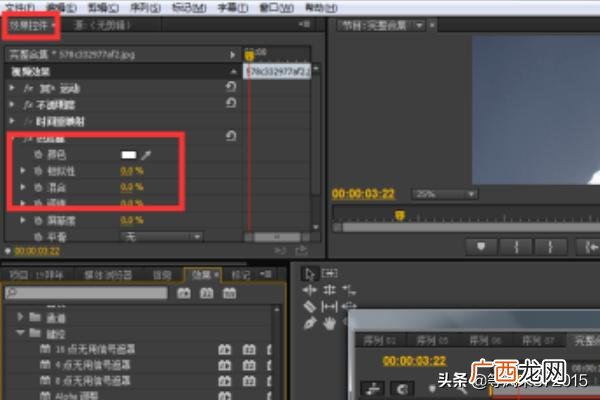
Task: Click the Program monitor grey zoom scroll bar
Action: coord(471,228)
